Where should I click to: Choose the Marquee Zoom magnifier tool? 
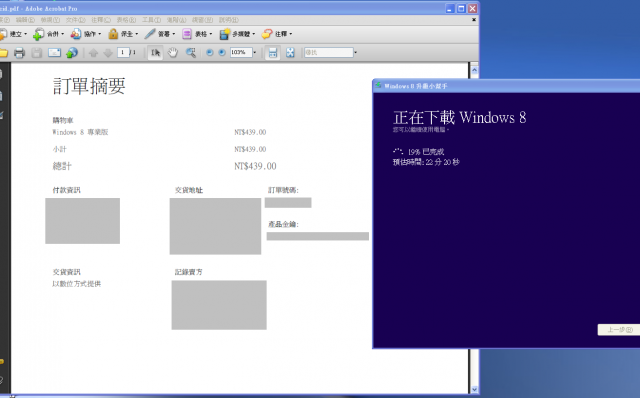tap(191, 53)
